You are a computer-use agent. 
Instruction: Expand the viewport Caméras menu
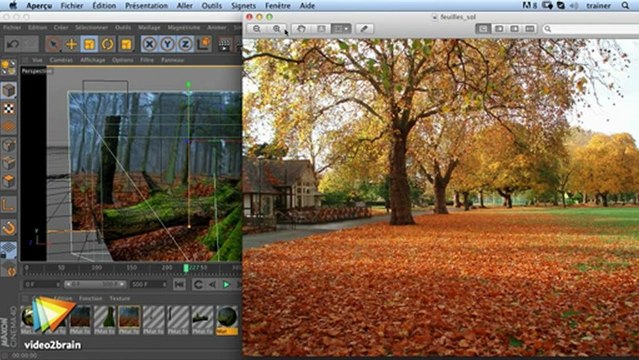(x=61, y=60)
